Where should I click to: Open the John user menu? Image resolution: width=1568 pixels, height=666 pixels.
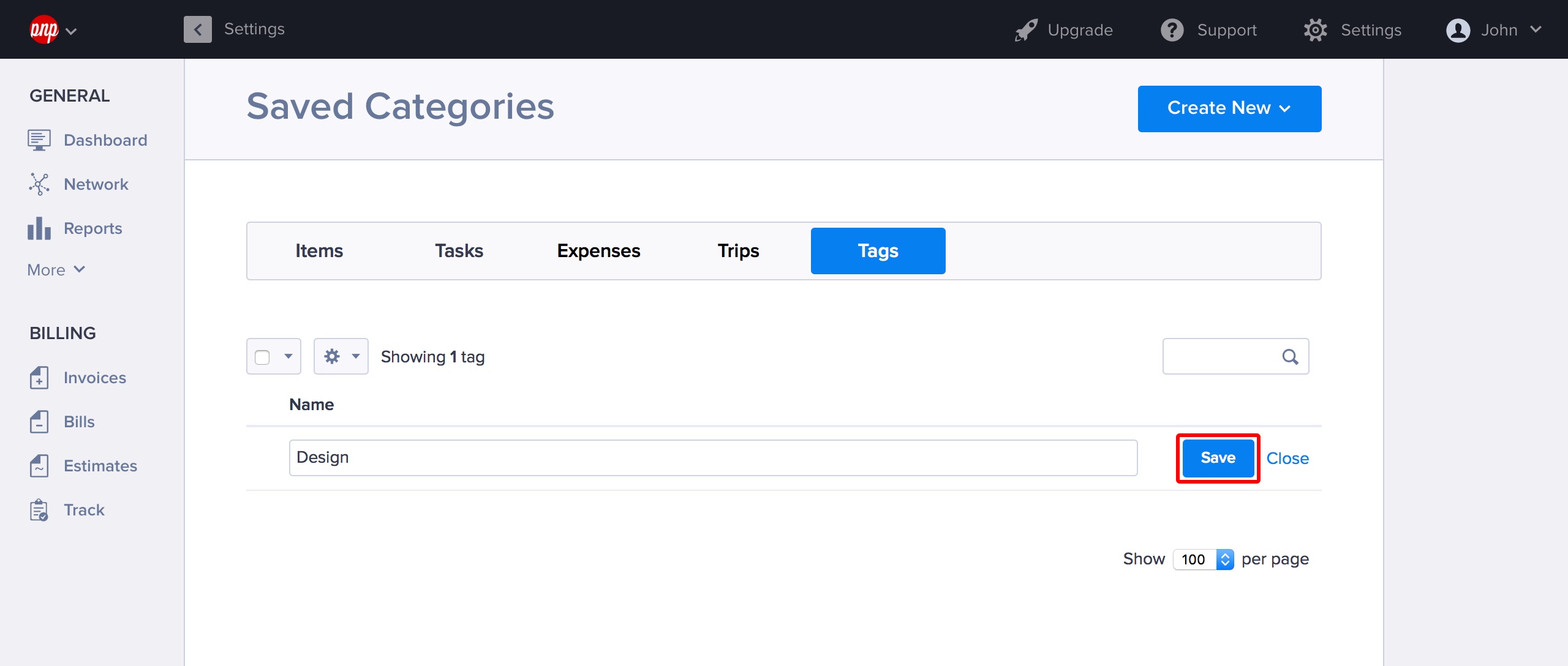tap(1494, 30)
